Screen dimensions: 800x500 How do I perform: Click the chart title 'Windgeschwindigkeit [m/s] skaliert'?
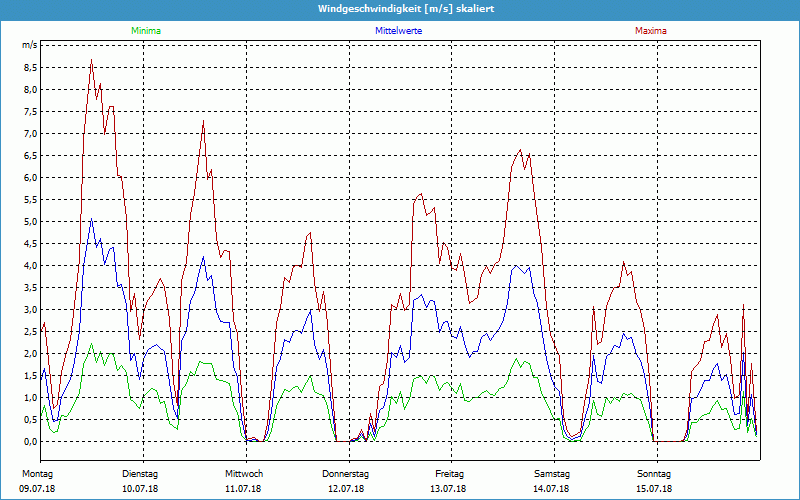coord(406,9)
